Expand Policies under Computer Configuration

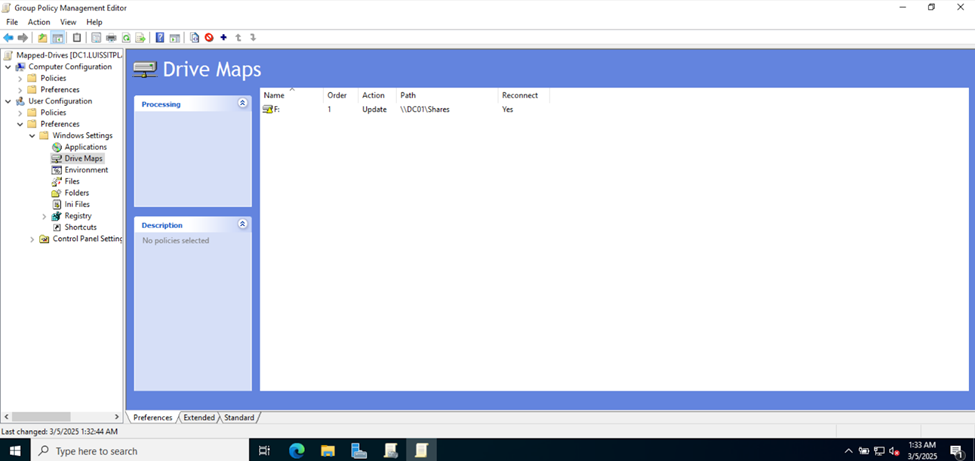coord(21,78)
